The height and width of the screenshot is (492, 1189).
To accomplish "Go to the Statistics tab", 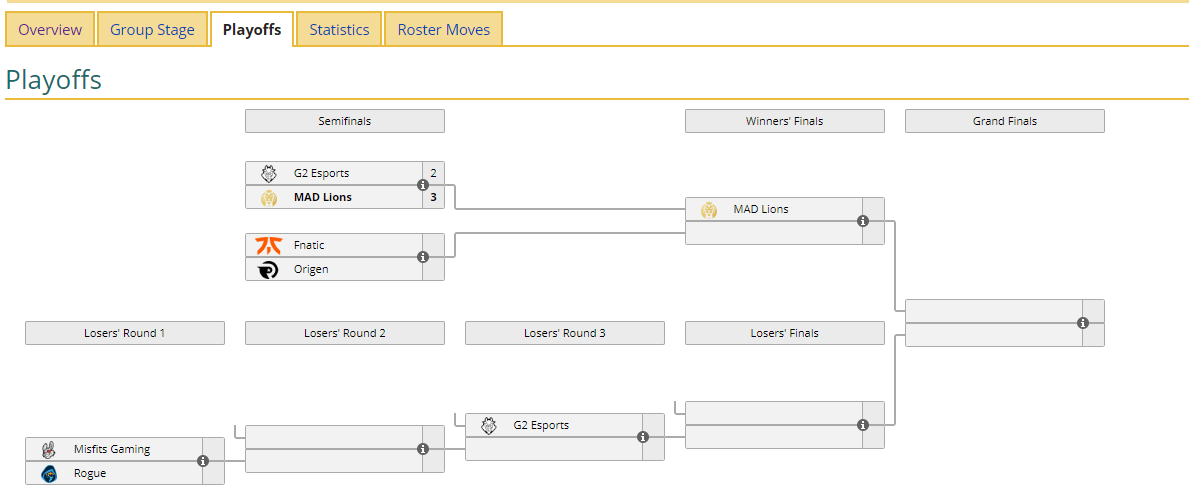I will 339,30.
